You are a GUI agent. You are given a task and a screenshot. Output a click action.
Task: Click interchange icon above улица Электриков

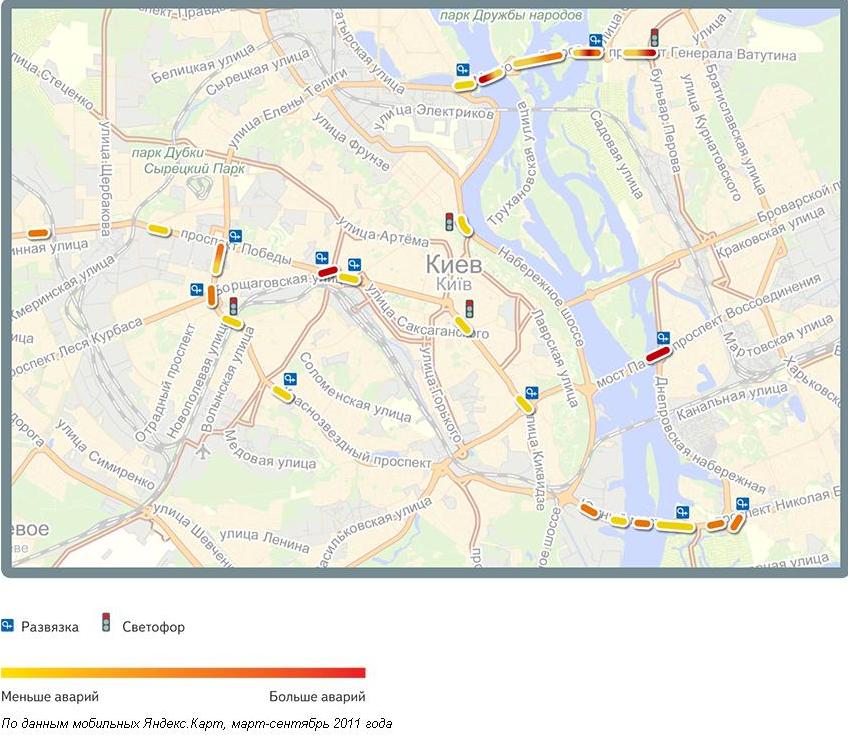(x=462, y=70)
